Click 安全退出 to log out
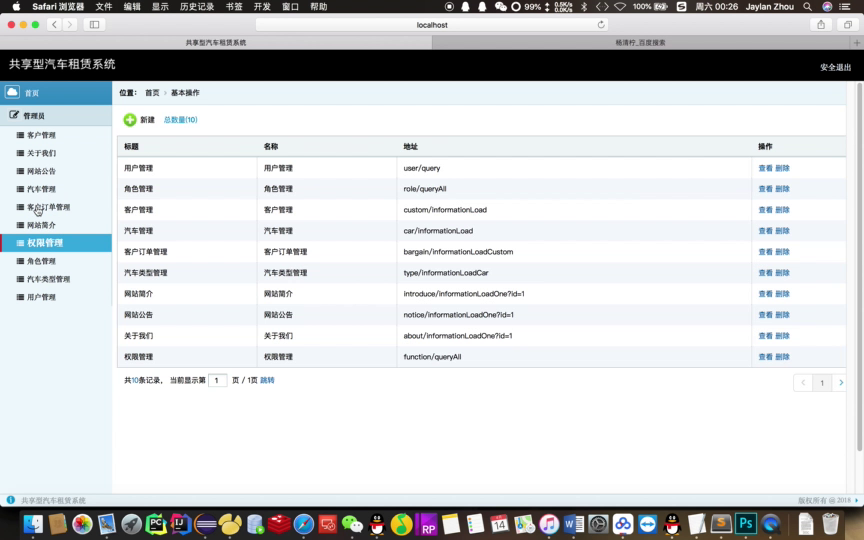Image resolution: width=864 pixels, height=540 pixels. 835,67
